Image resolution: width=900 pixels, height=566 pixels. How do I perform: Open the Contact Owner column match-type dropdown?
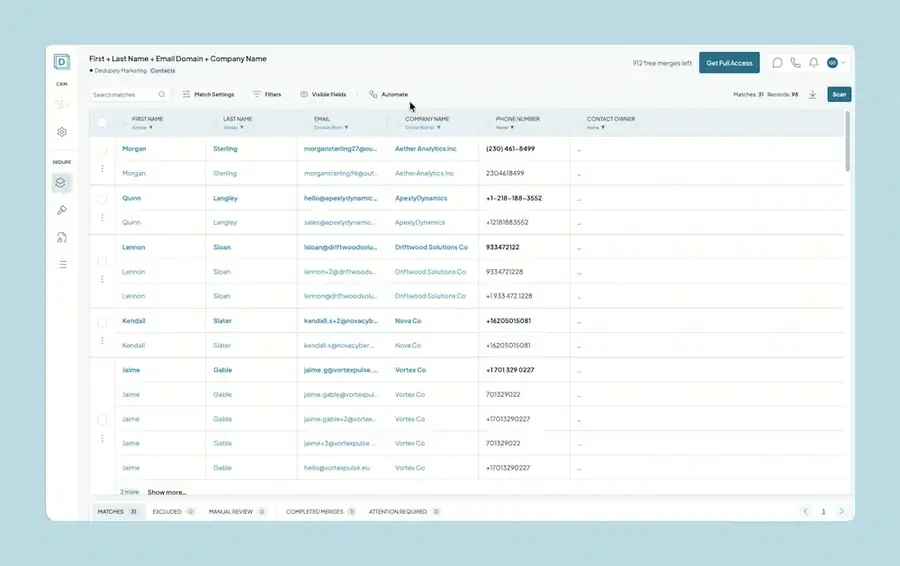point(596,127)
